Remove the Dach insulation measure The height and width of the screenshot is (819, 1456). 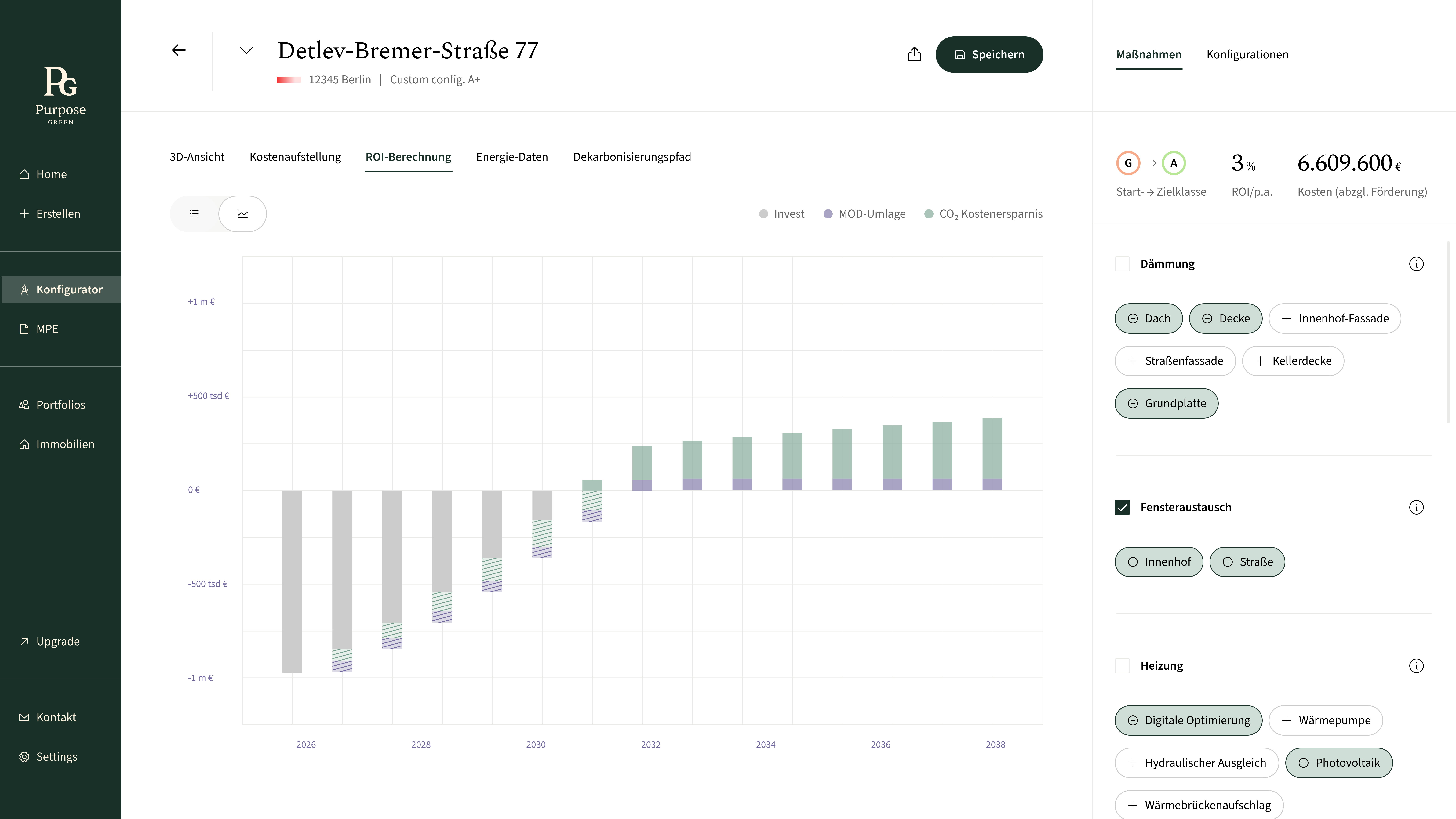[1148, 318]
